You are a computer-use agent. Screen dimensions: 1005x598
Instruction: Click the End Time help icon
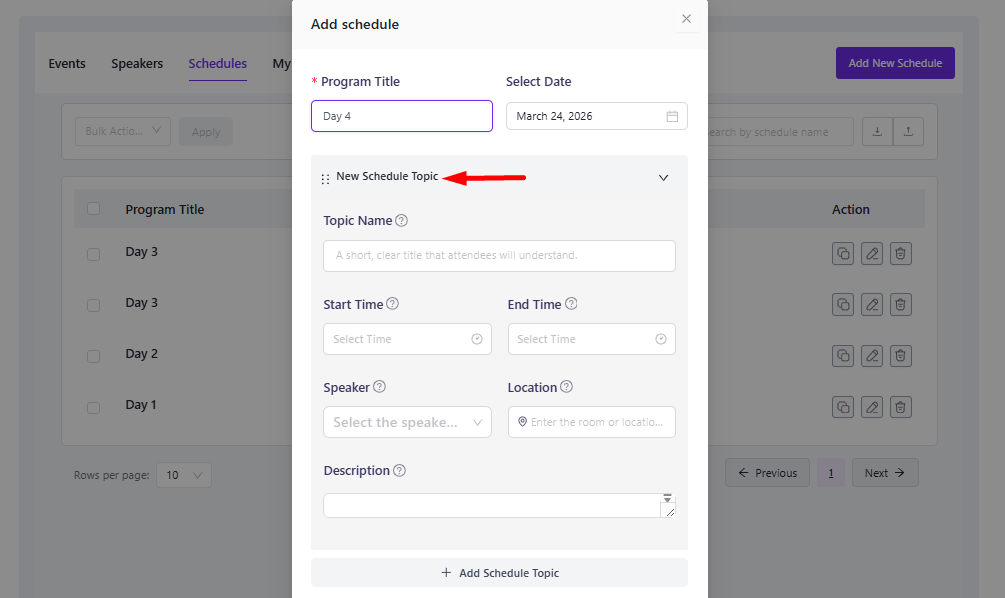tap(571, 304)
